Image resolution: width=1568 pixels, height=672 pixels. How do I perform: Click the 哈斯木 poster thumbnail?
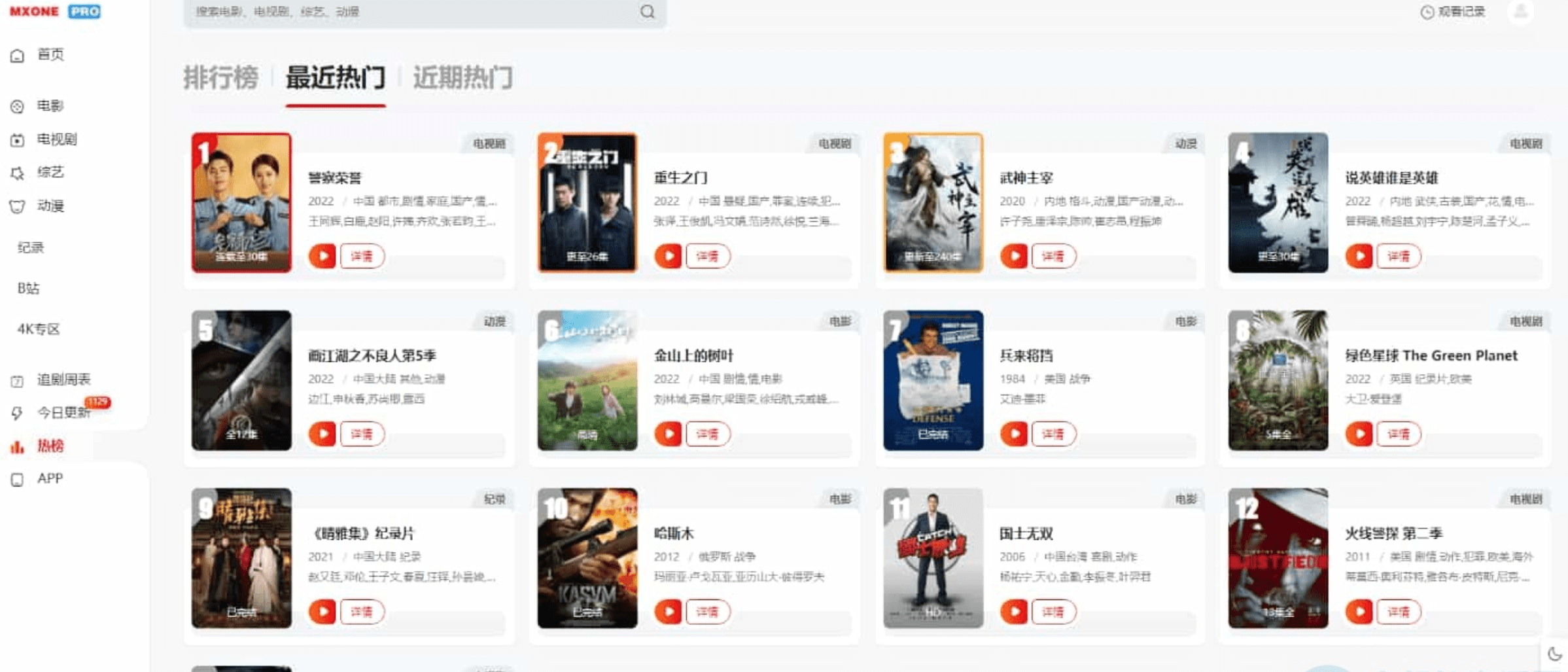tap(587, 558)
